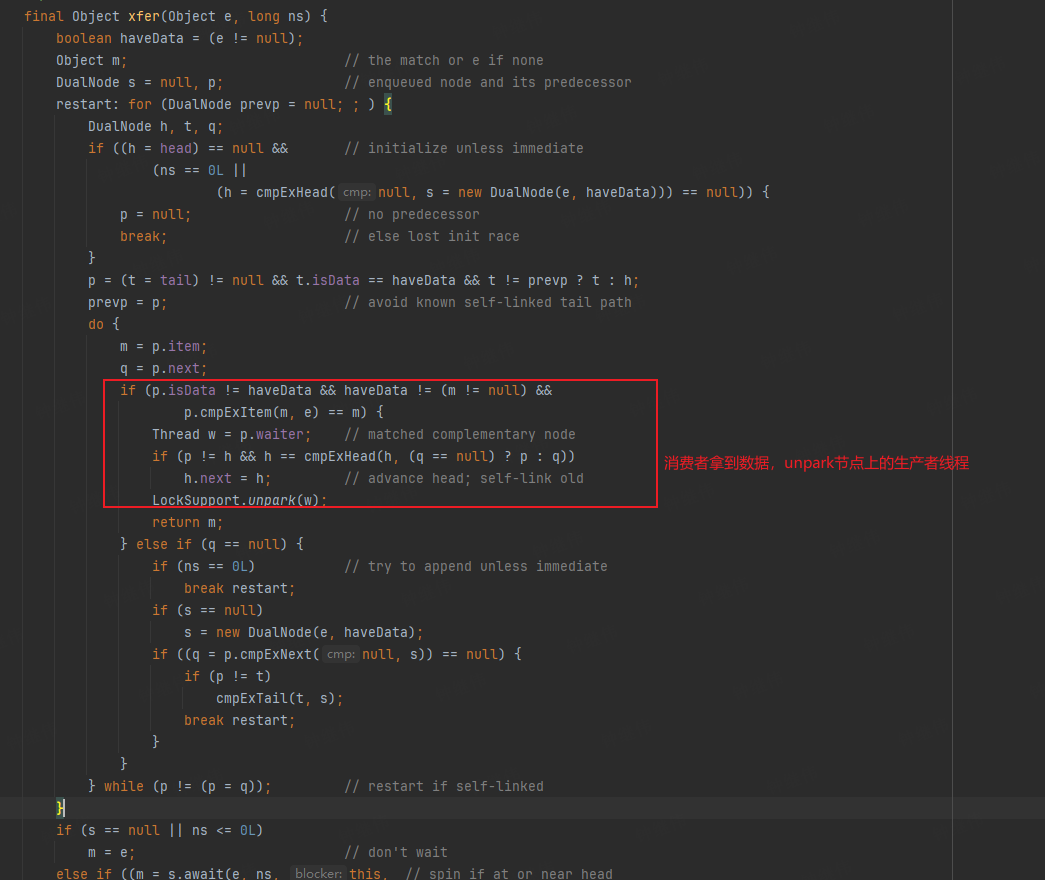Click the cmp: inline hint in cmpExHead call

pos(356,192)
